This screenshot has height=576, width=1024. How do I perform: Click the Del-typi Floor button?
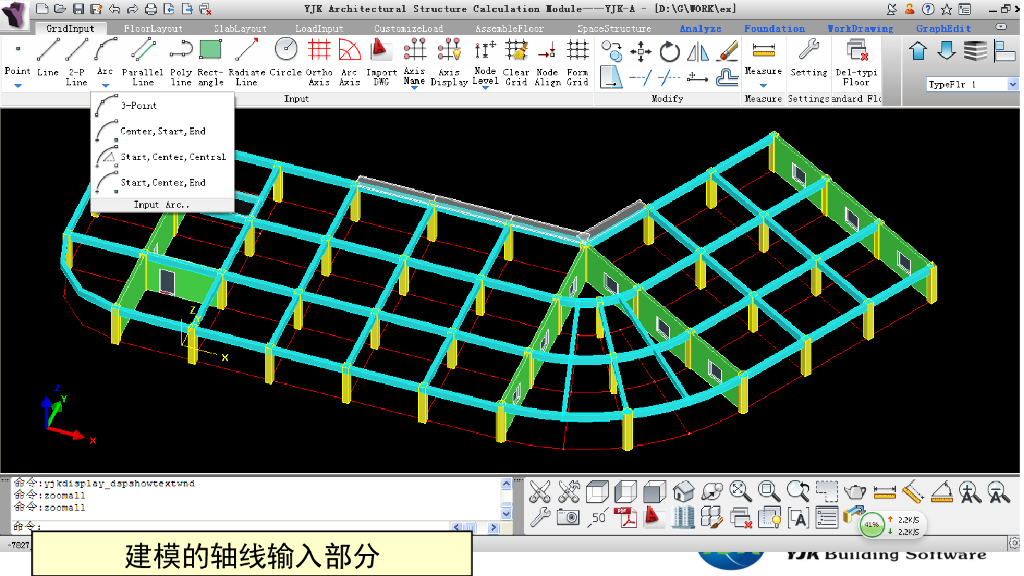(856, 62)
